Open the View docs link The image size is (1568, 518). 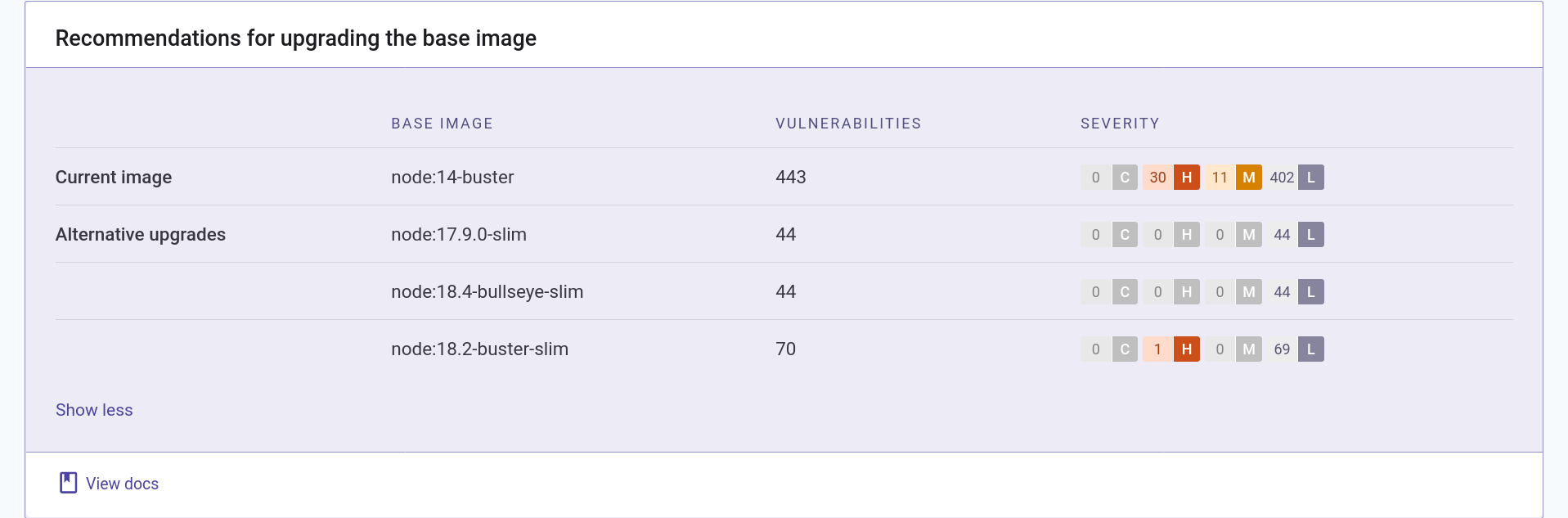(x=122, y=484)
